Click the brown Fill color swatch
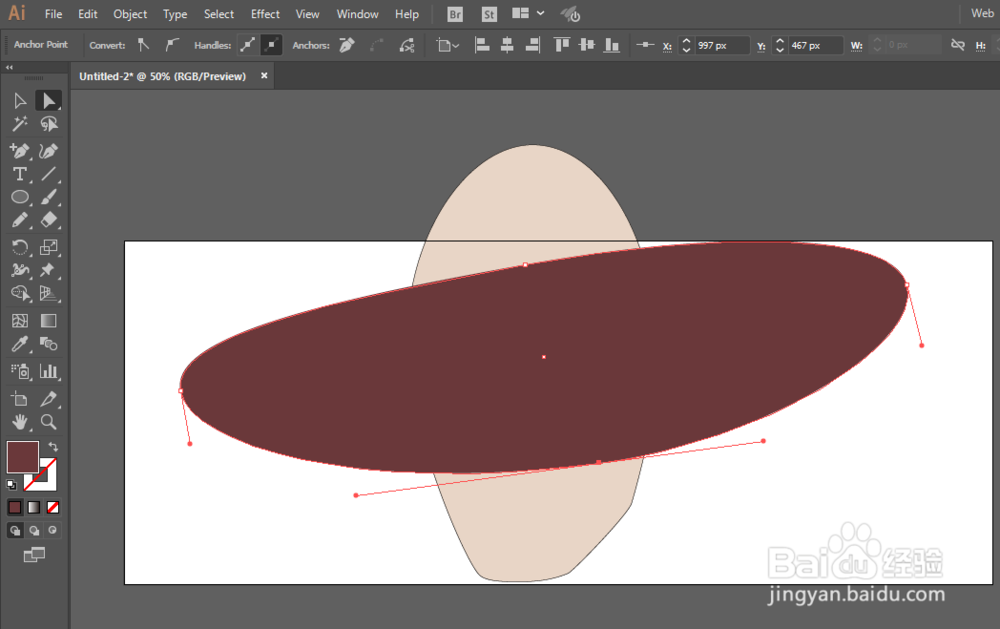1000x629 pixels. pyautogui.click(x=23, y=457)
